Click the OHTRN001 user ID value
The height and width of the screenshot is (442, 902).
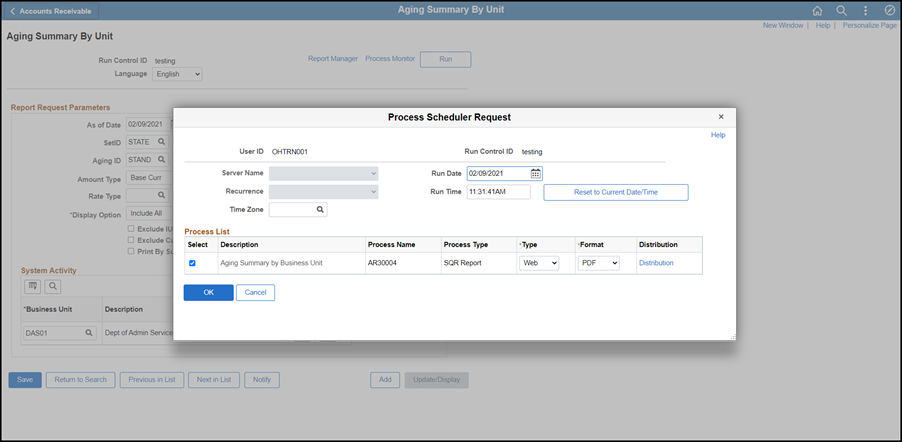[290, 152]
